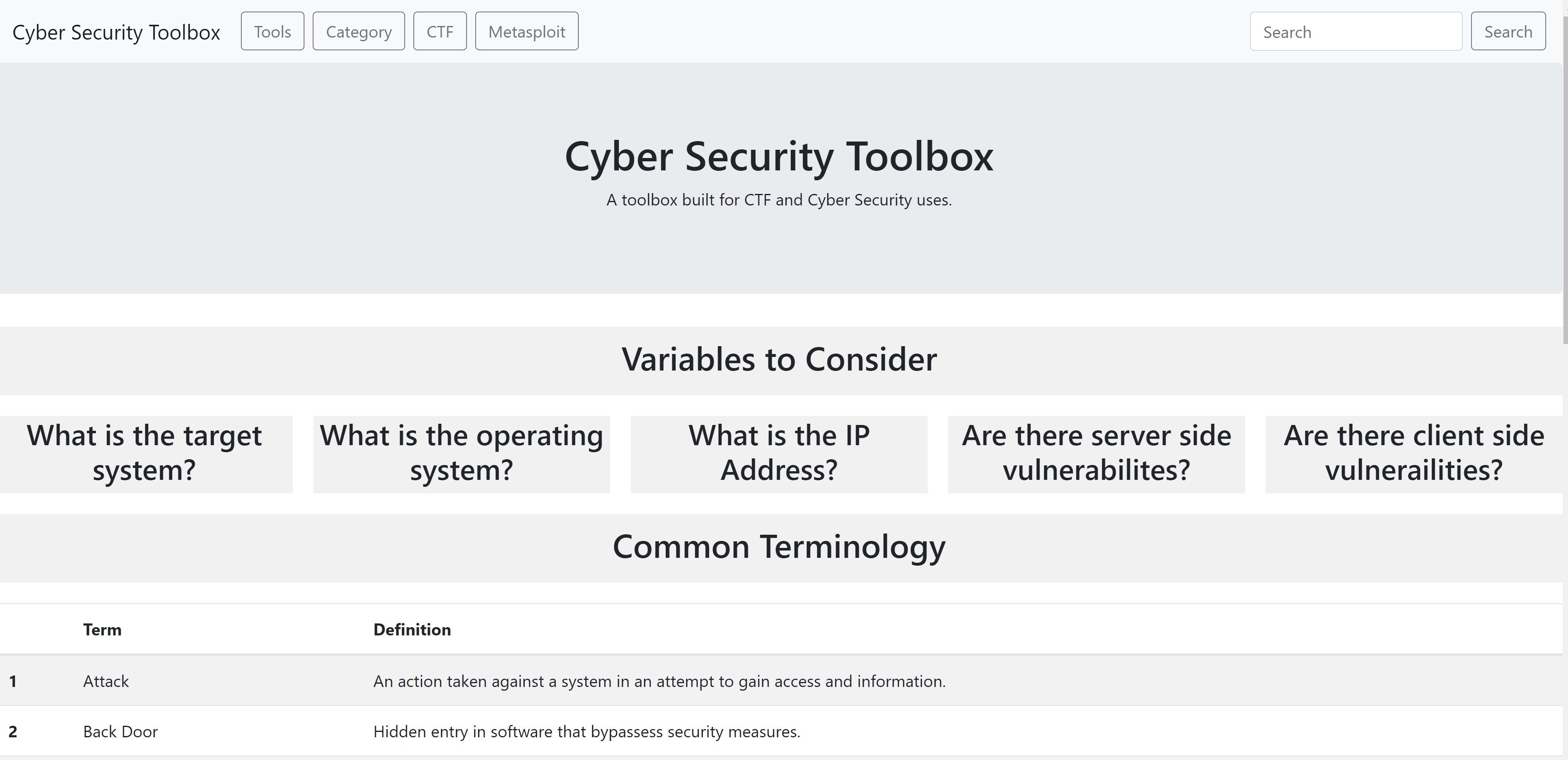Click the 'Variables to Consider' heading
This screenshot has height=760, width=1568.
[x=778, y=359]
